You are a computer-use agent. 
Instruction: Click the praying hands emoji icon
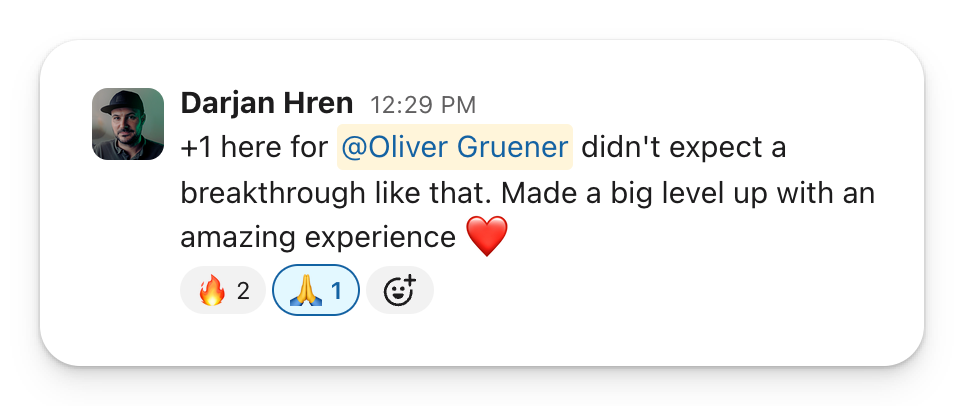(x=303, y=291)
